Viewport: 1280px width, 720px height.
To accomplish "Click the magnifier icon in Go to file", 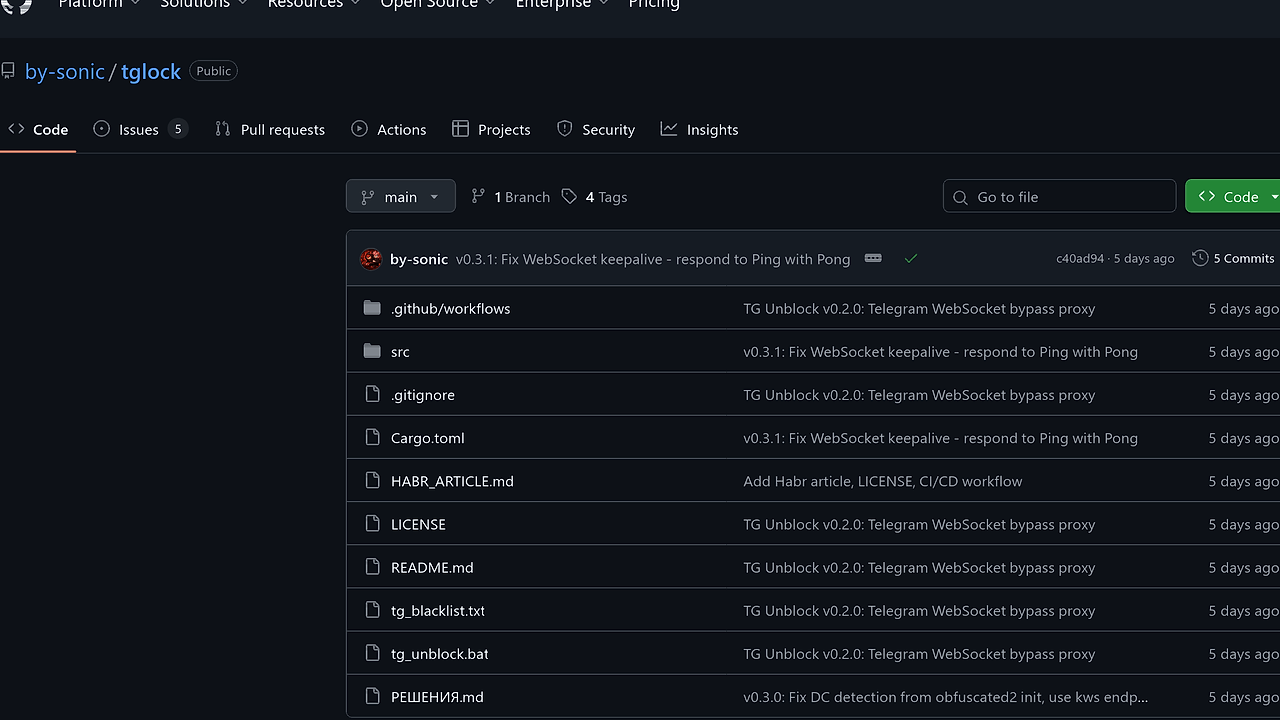I will (x=960, y=197).
